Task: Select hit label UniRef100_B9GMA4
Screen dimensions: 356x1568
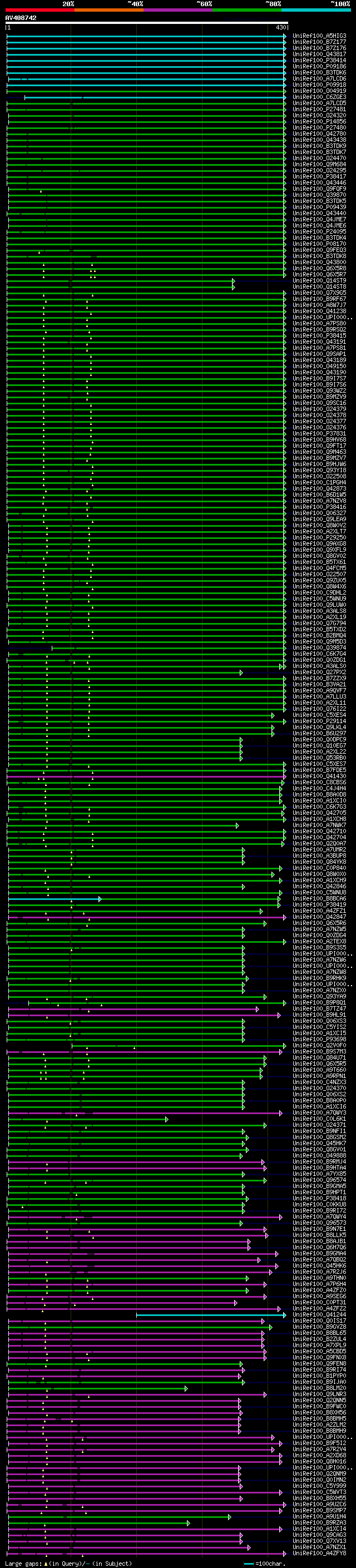Action: point(319,1253)
